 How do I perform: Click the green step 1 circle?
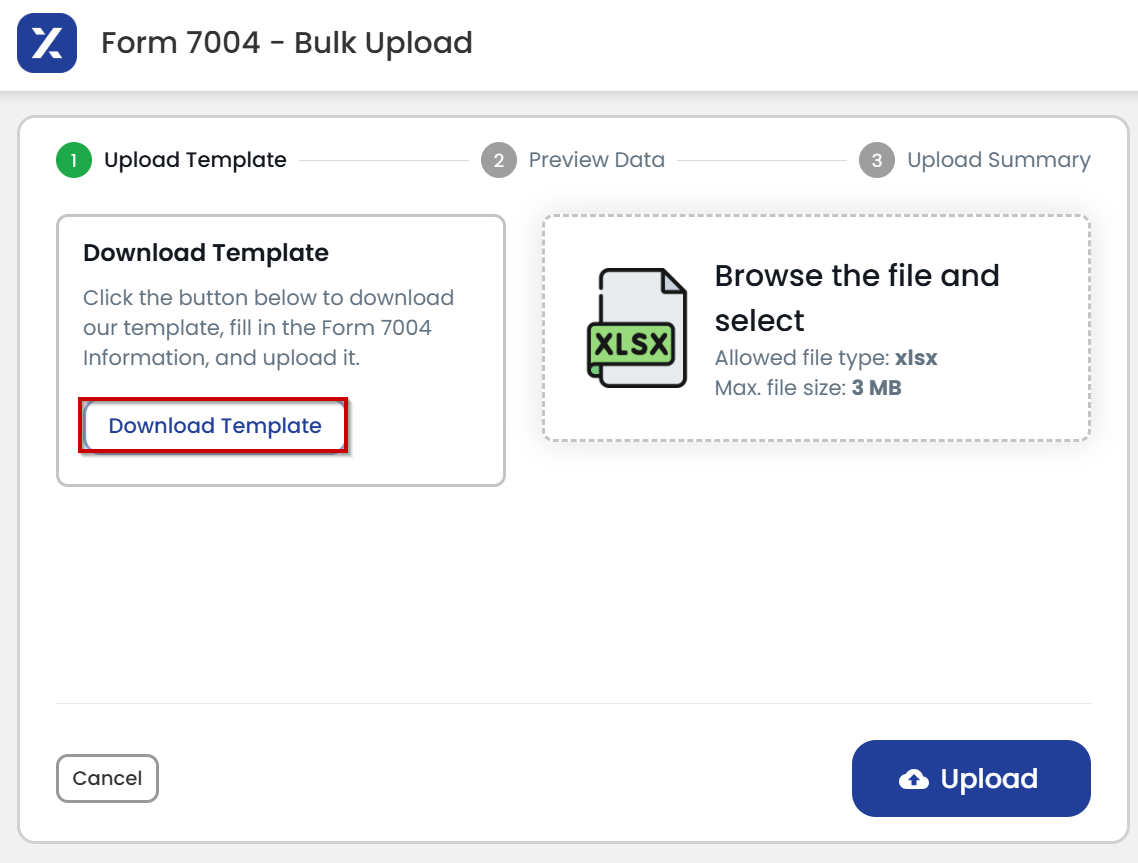pos(73,160)
